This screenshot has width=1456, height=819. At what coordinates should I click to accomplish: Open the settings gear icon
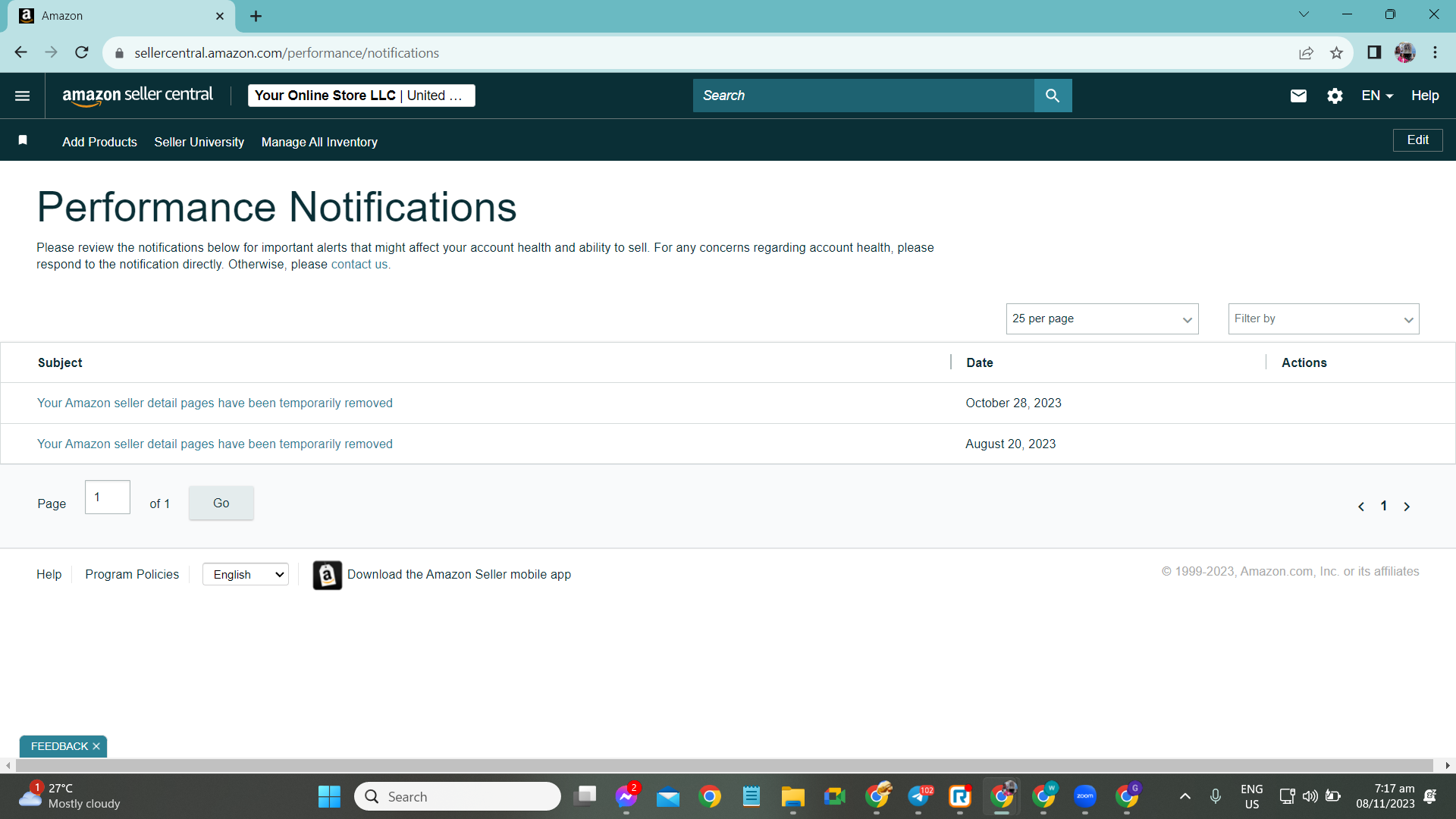click(x=1335, y=96)
